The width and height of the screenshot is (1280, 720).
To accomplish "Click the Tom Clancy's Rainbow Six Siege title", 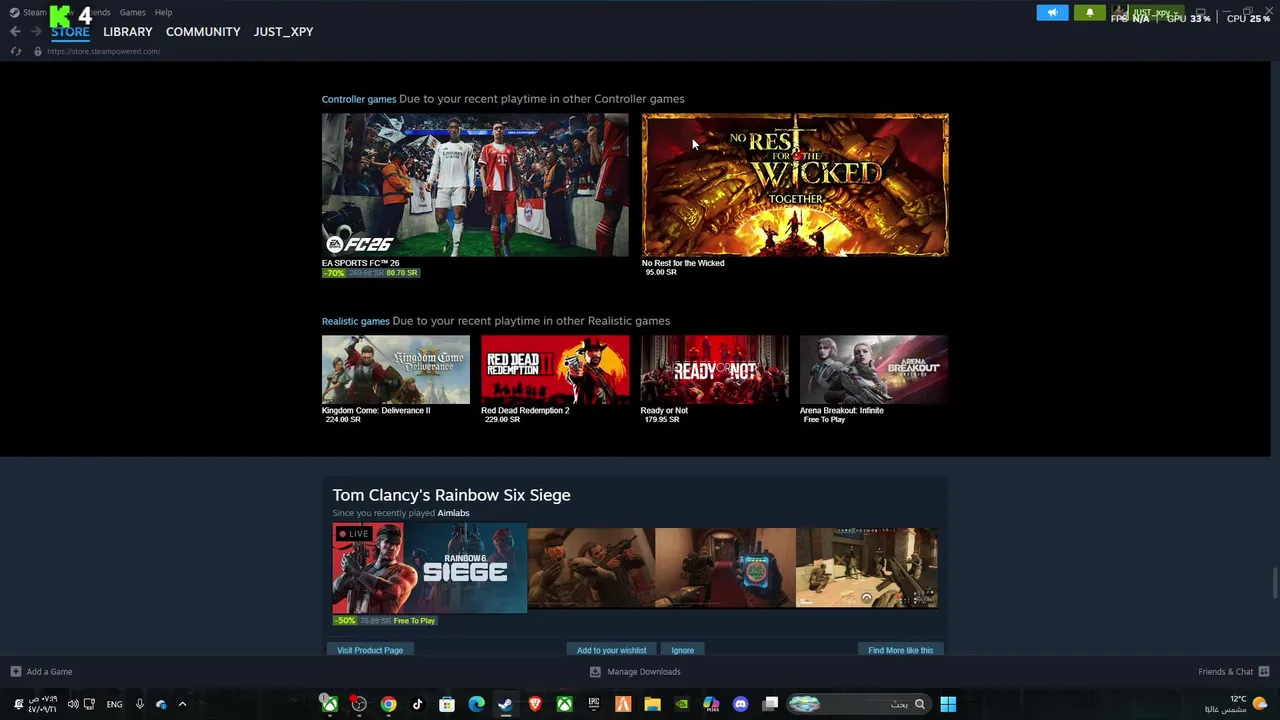I will click(x=451, y=495).
